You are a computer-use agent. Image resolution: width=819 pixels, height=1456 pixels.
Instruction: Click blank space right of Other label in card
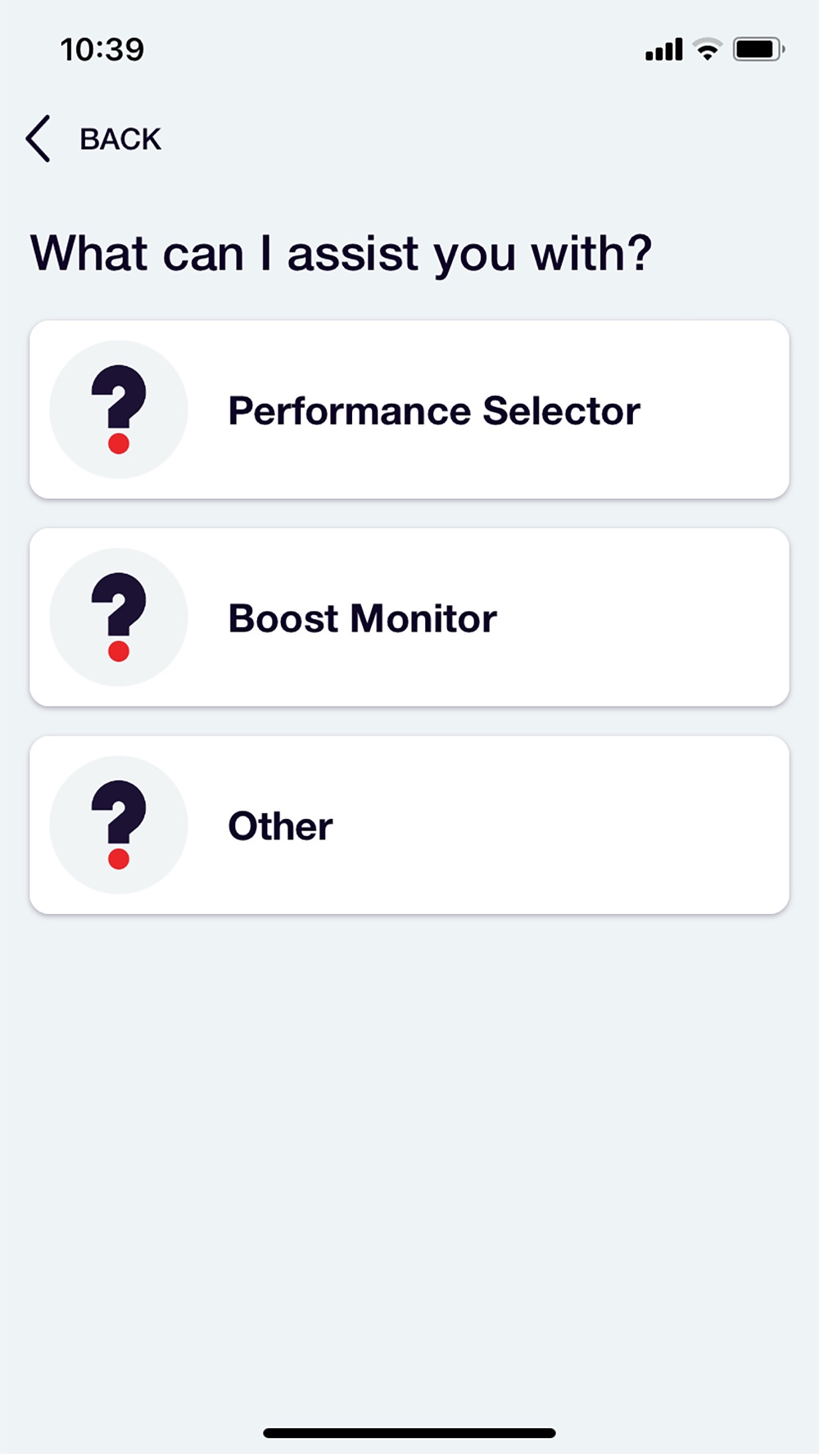pyautogui.click(x=573, y=825)
